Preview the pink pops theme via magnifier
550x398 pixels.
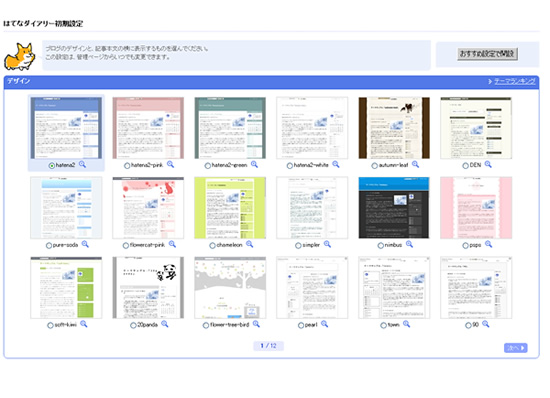tap(489, 244)
